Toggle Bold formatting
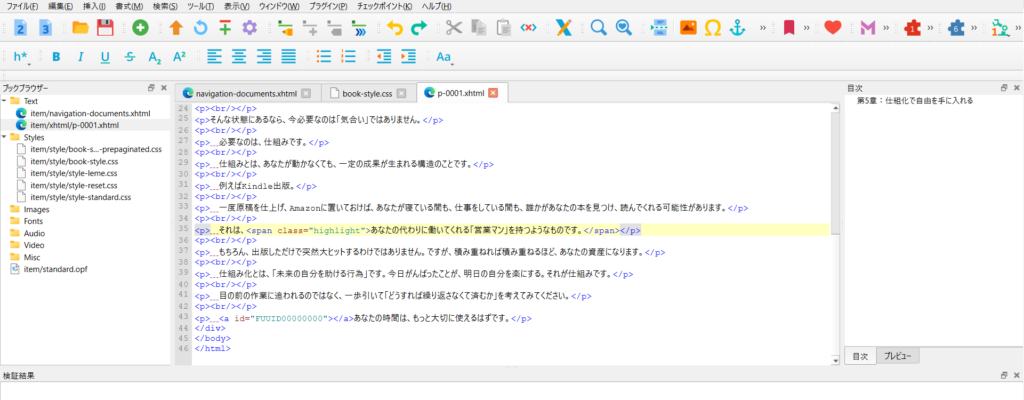 tap(56, 57)
